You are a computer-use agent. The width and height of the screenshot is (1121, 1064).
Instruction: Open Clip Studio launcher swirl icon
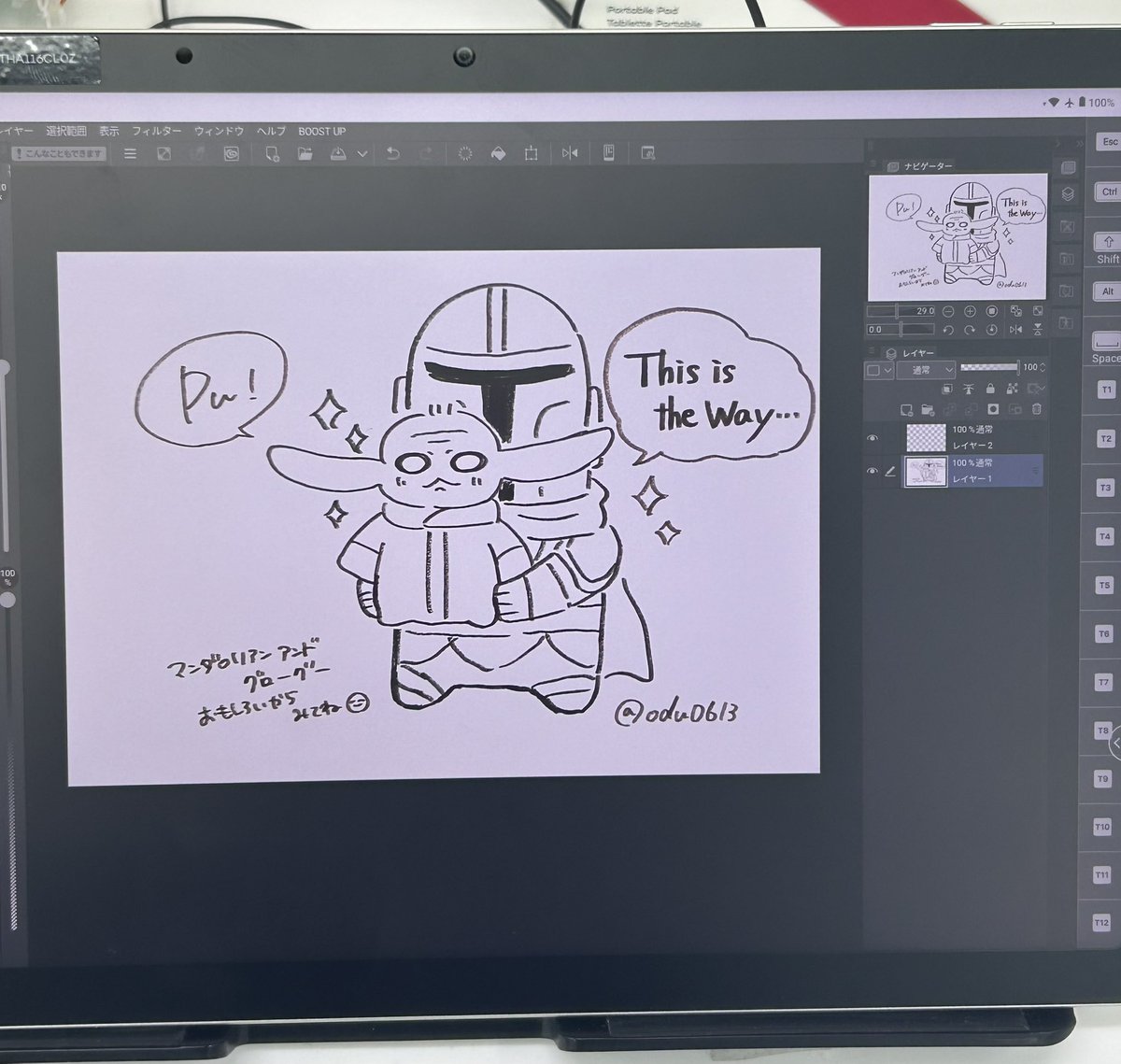pos(231,154)
